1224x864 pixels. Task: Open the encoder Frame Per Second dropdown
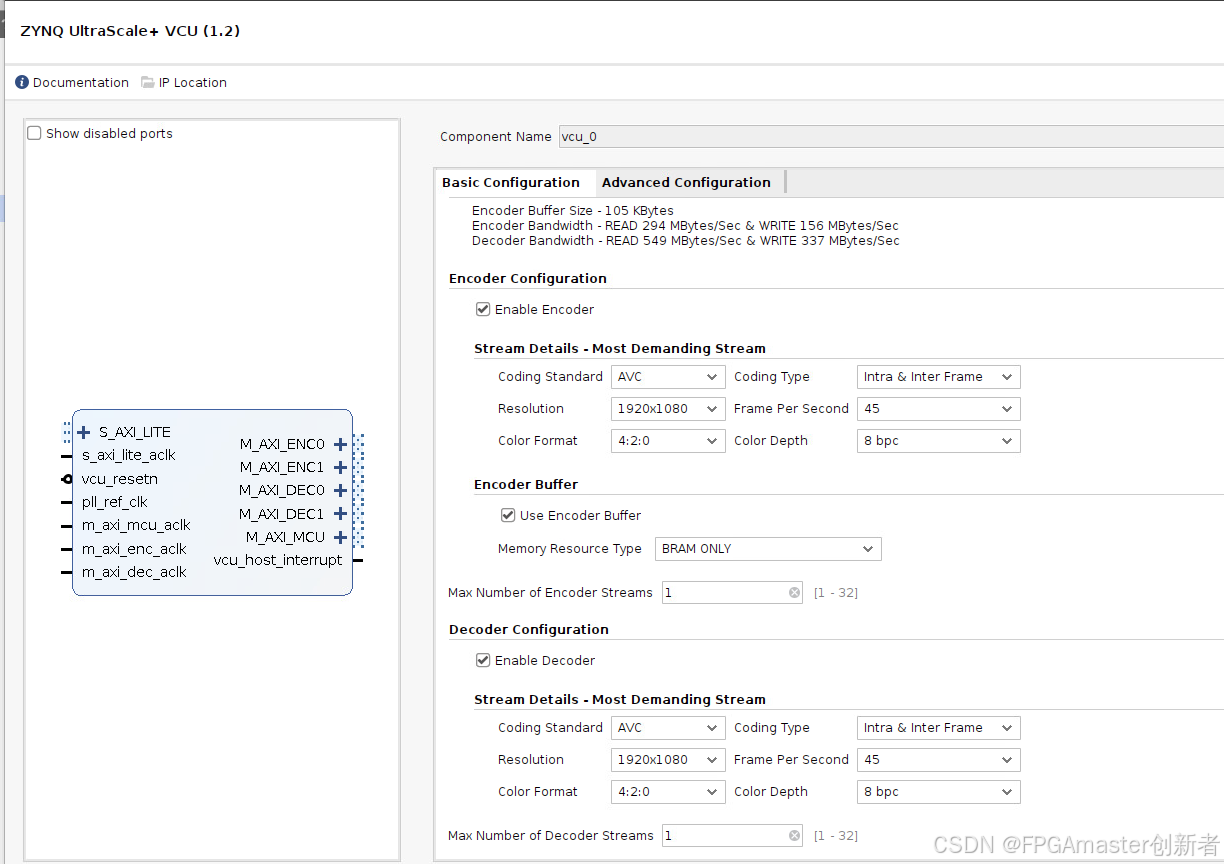tap(939, 409)
